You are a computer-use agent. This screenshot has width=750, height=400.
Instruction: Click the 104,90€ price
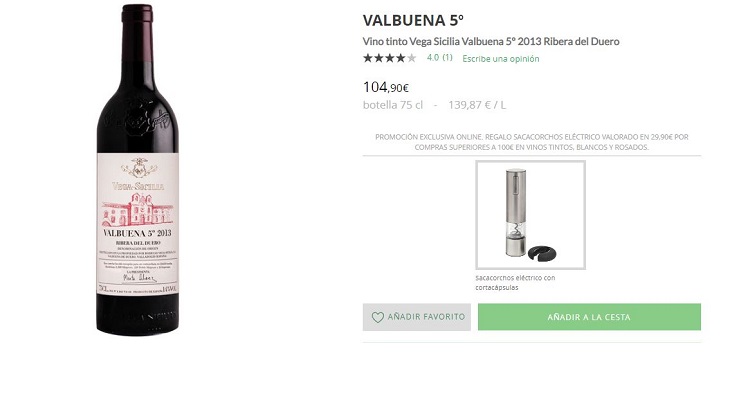pos(386,87)
